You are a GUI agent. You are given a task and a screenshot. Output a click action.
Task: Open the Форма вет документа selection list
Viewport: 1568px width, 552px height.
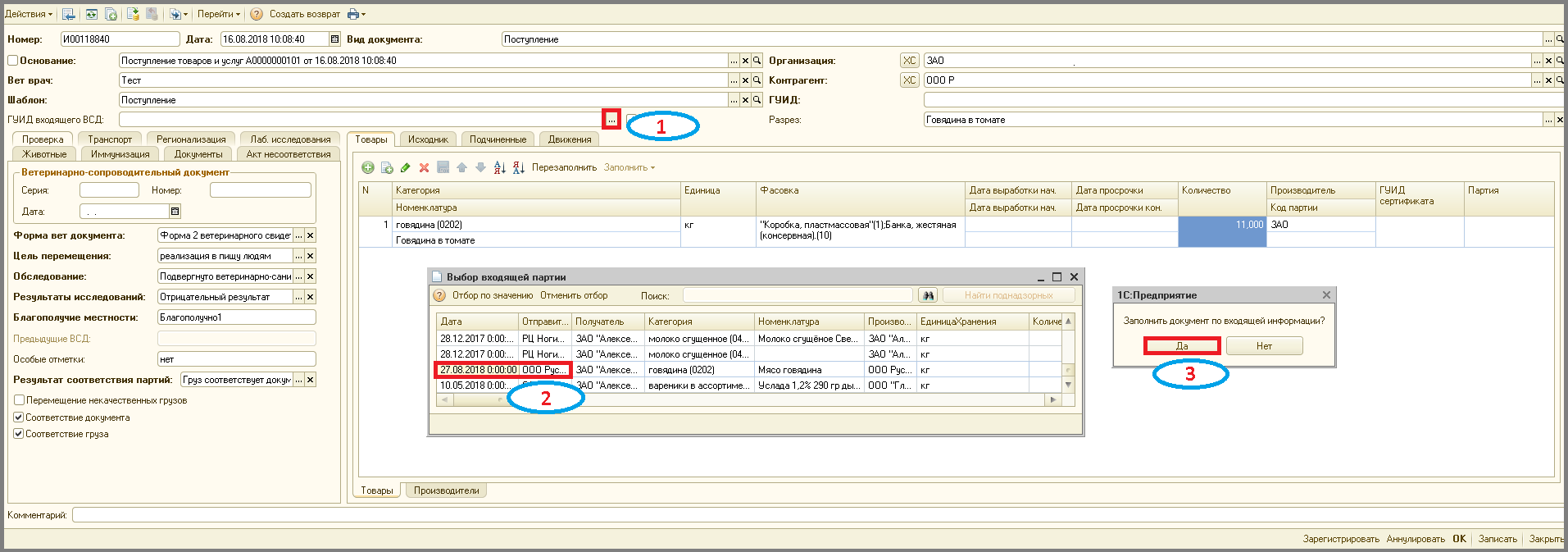299,235
